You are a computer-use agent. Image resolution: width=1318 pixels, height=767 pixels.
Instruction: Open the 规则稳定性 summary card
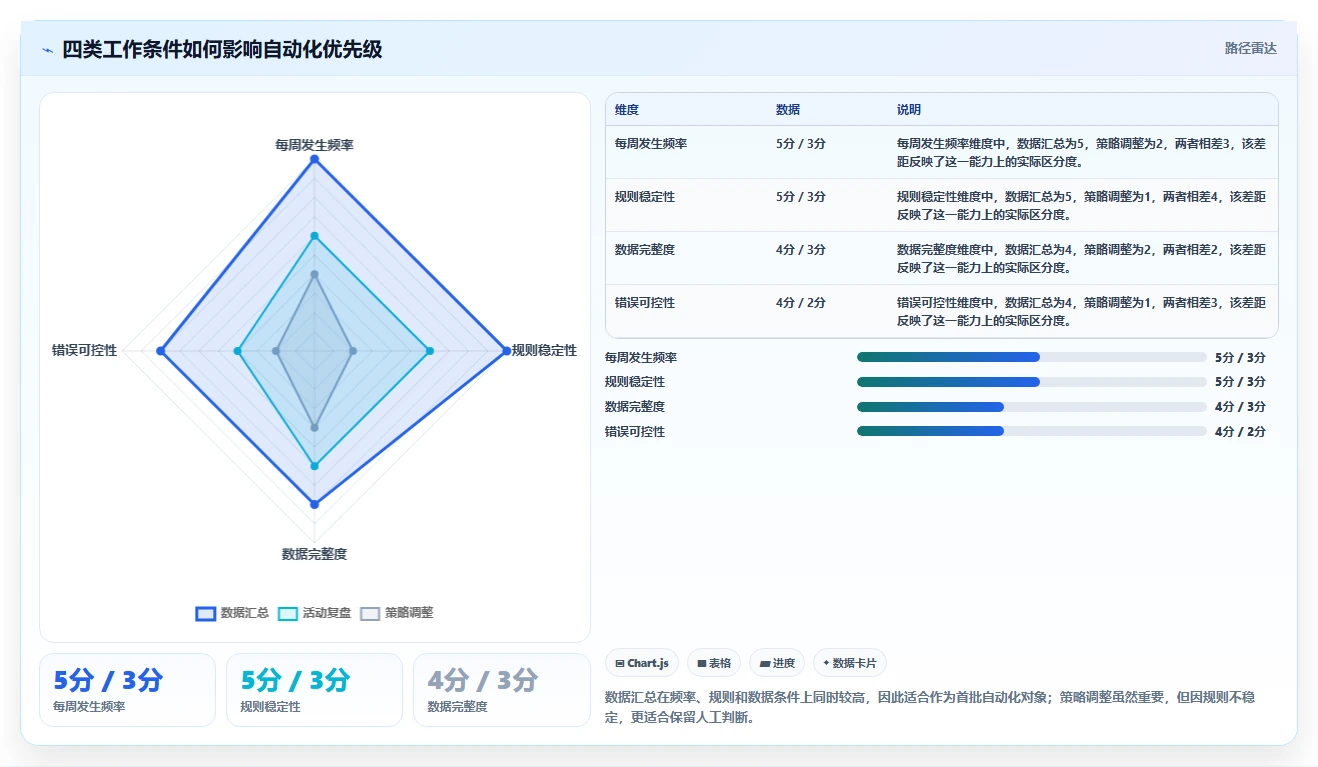coord(314,690)
